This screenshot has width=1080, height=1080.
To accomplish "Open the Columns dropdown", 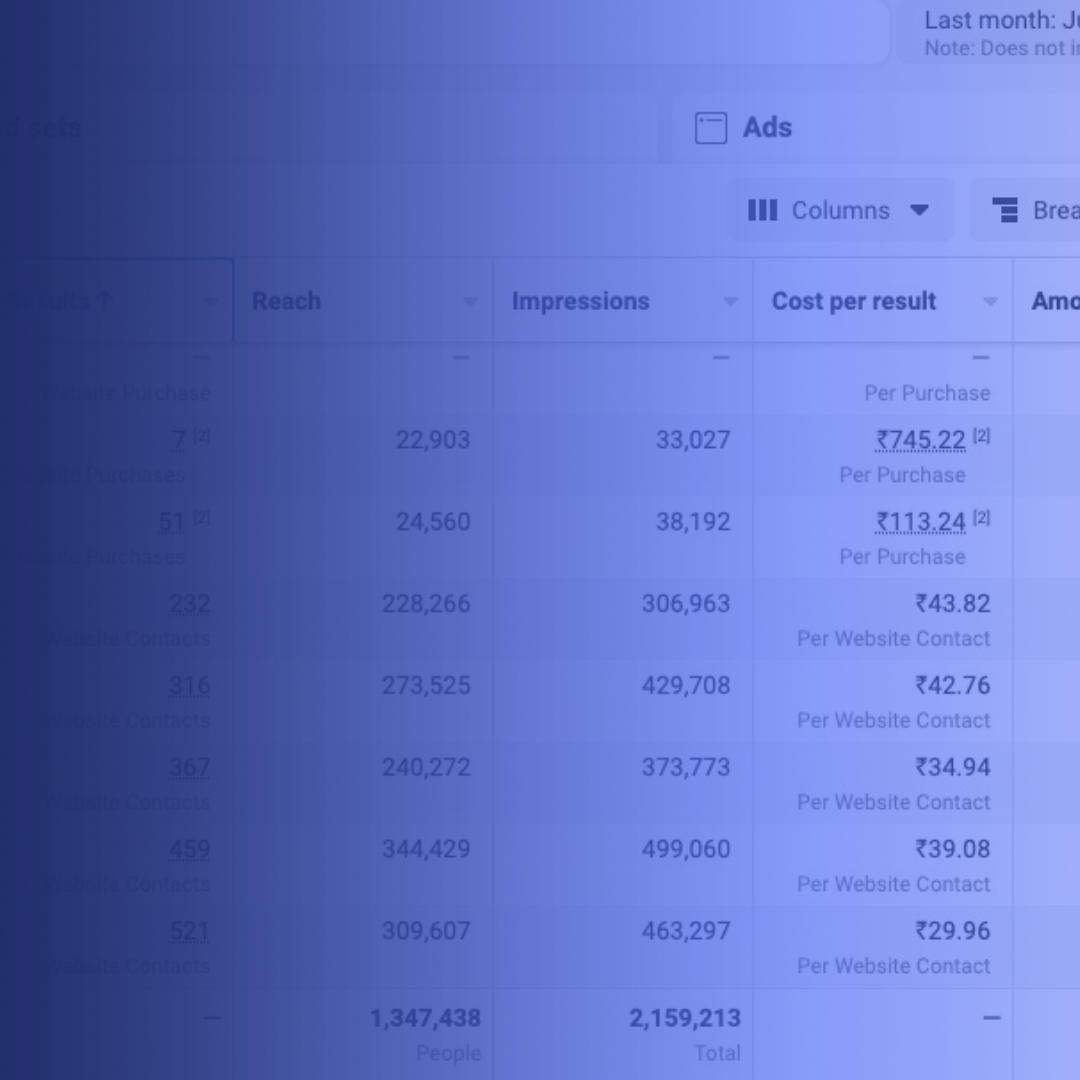I will [x=840, y=210].
